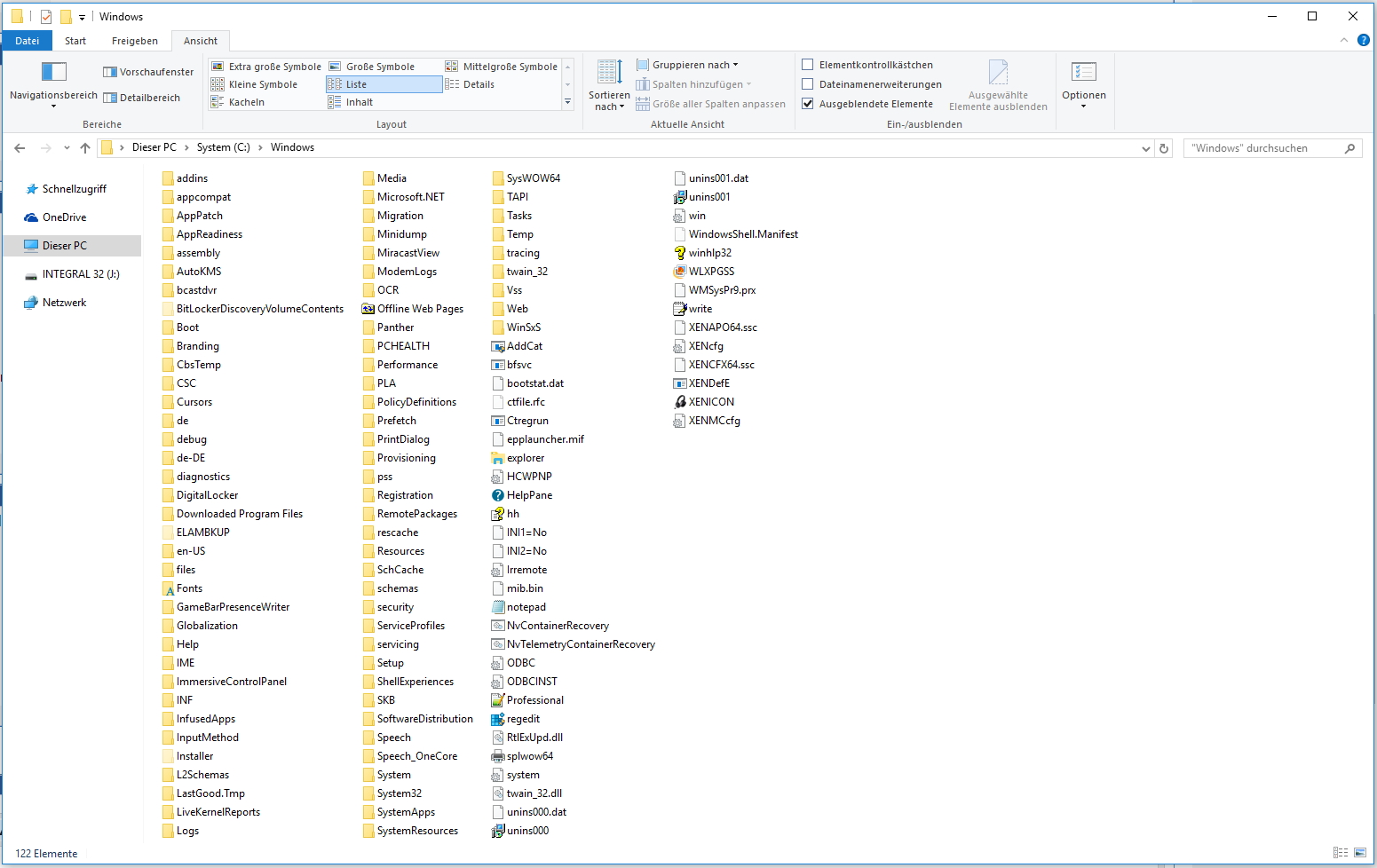This screenshot has width=1377, height=868.
Task: Click System (C:) in the address bar
Action: 224,147
